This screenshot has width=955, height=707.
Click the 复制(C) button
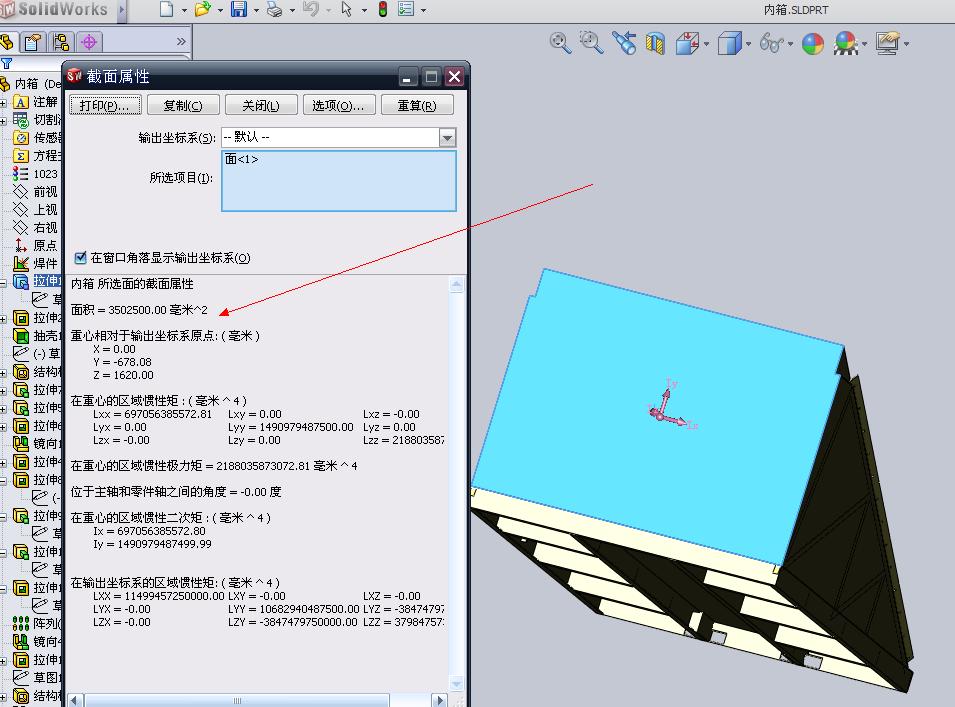pyautogui.click(x=183, y=105)
